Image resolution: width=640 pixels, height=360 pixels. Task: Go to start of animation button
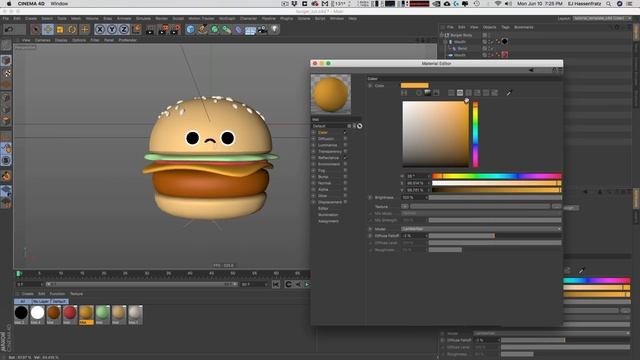pos(276,284)
